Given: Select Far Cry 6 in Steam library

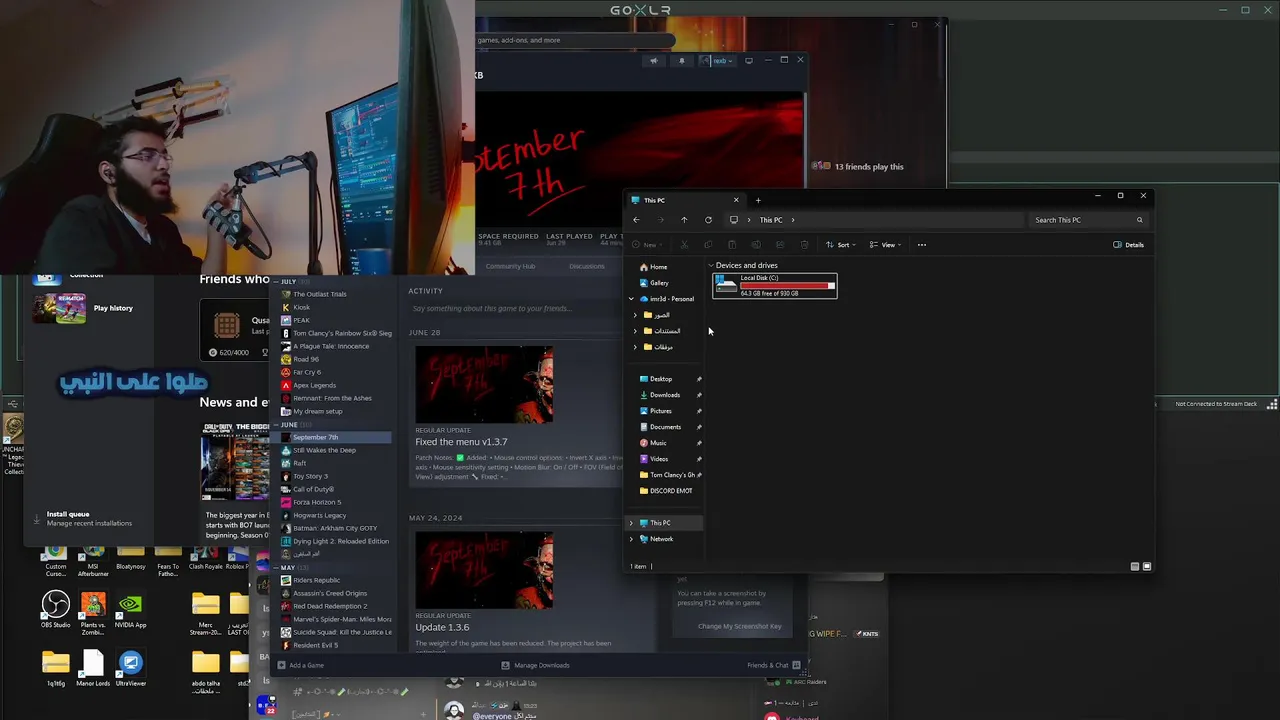Looking at the screenshot, I should tap(307, 372).
